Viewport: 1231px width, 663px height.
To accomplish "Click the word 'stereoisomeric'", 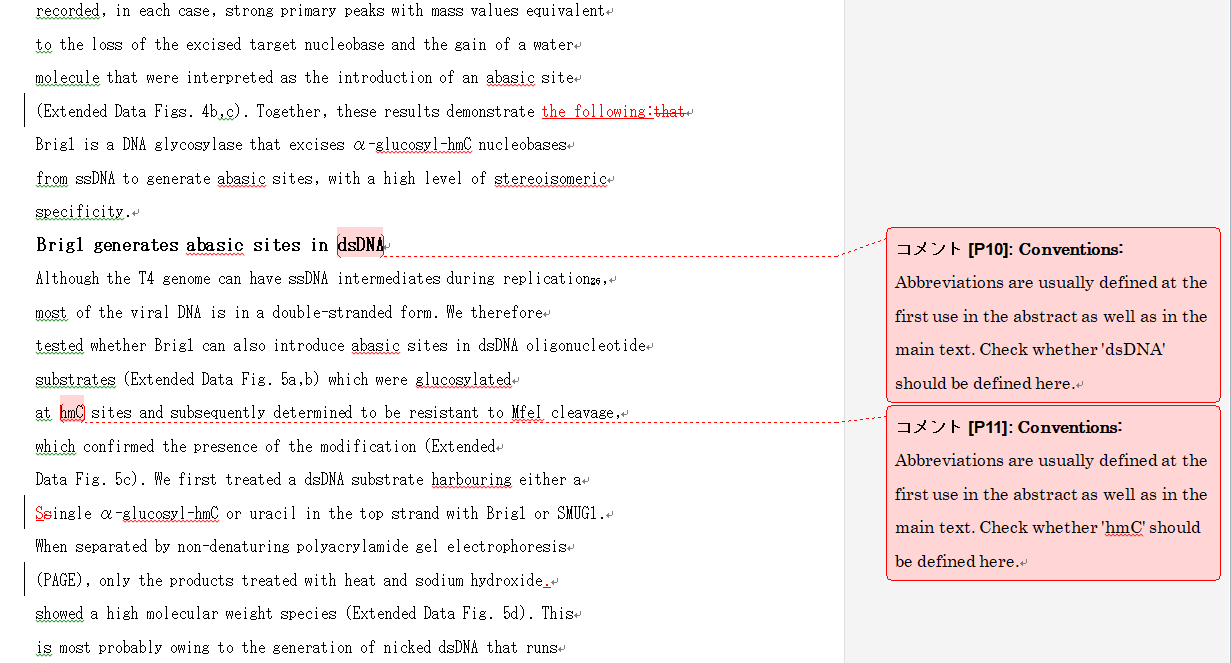I will point(550,178).
